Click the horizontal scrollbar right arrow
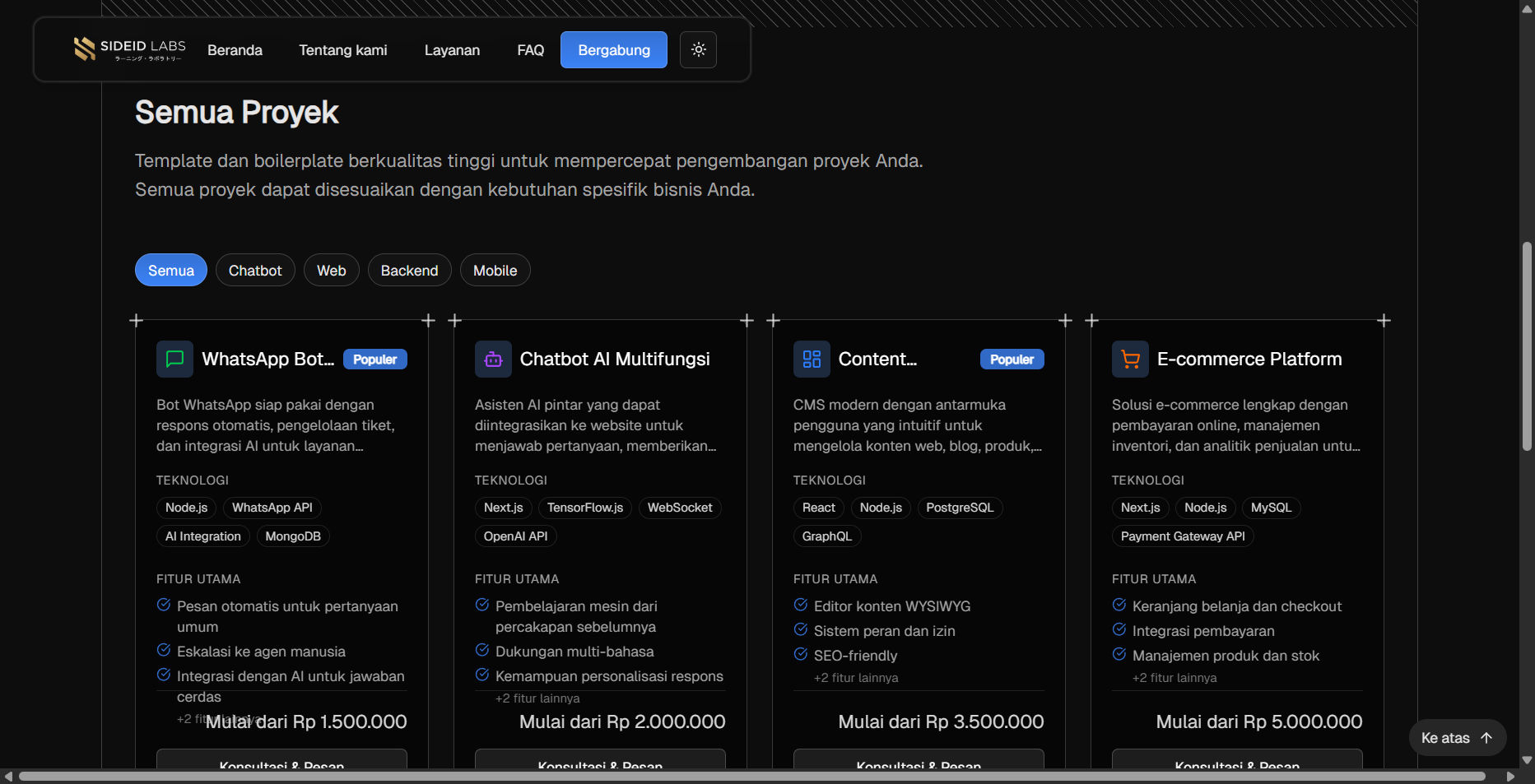The image size is (1535, 784). coord(1510,777)
